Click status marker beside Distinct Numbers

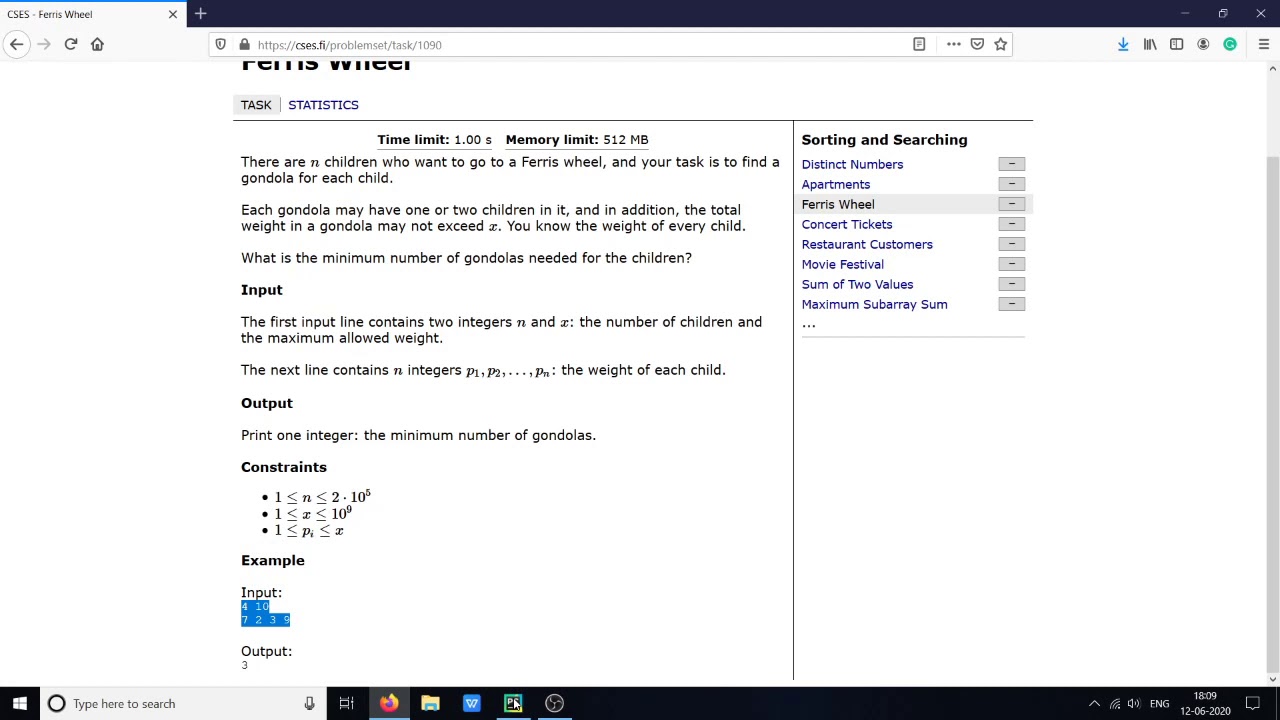[1011, 164]
